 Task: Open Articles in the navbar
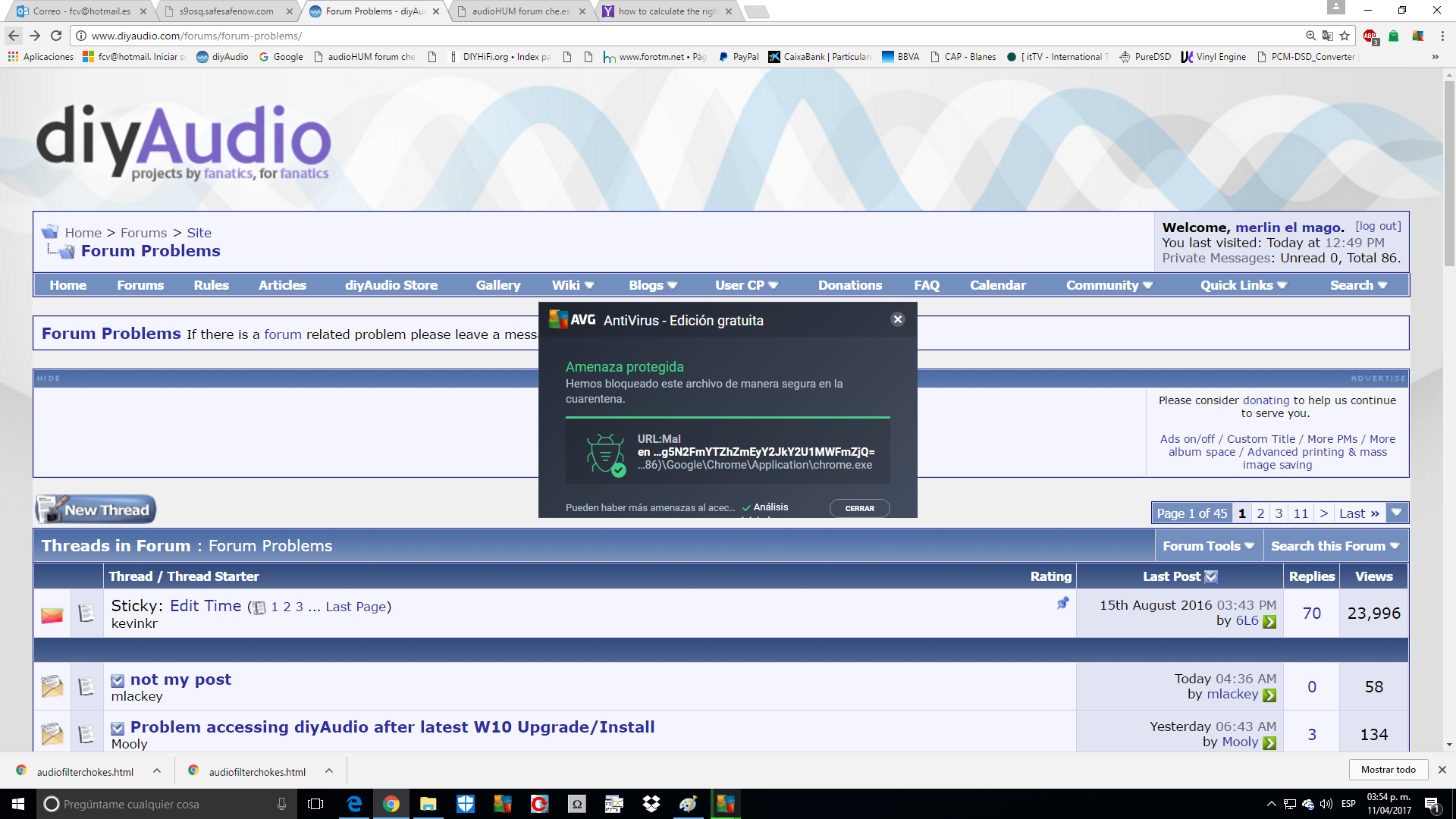(x=282, y=285)
